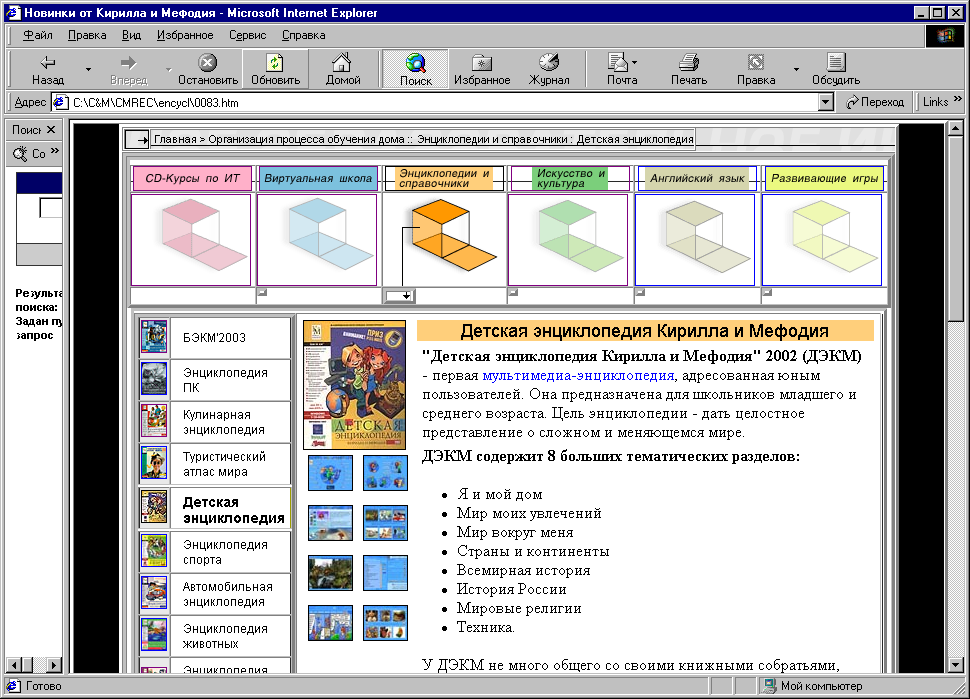Open dropdown under the orange cube
Image resolution: width=970 pixels, height=699 pixels.
(x=399, y=296)
